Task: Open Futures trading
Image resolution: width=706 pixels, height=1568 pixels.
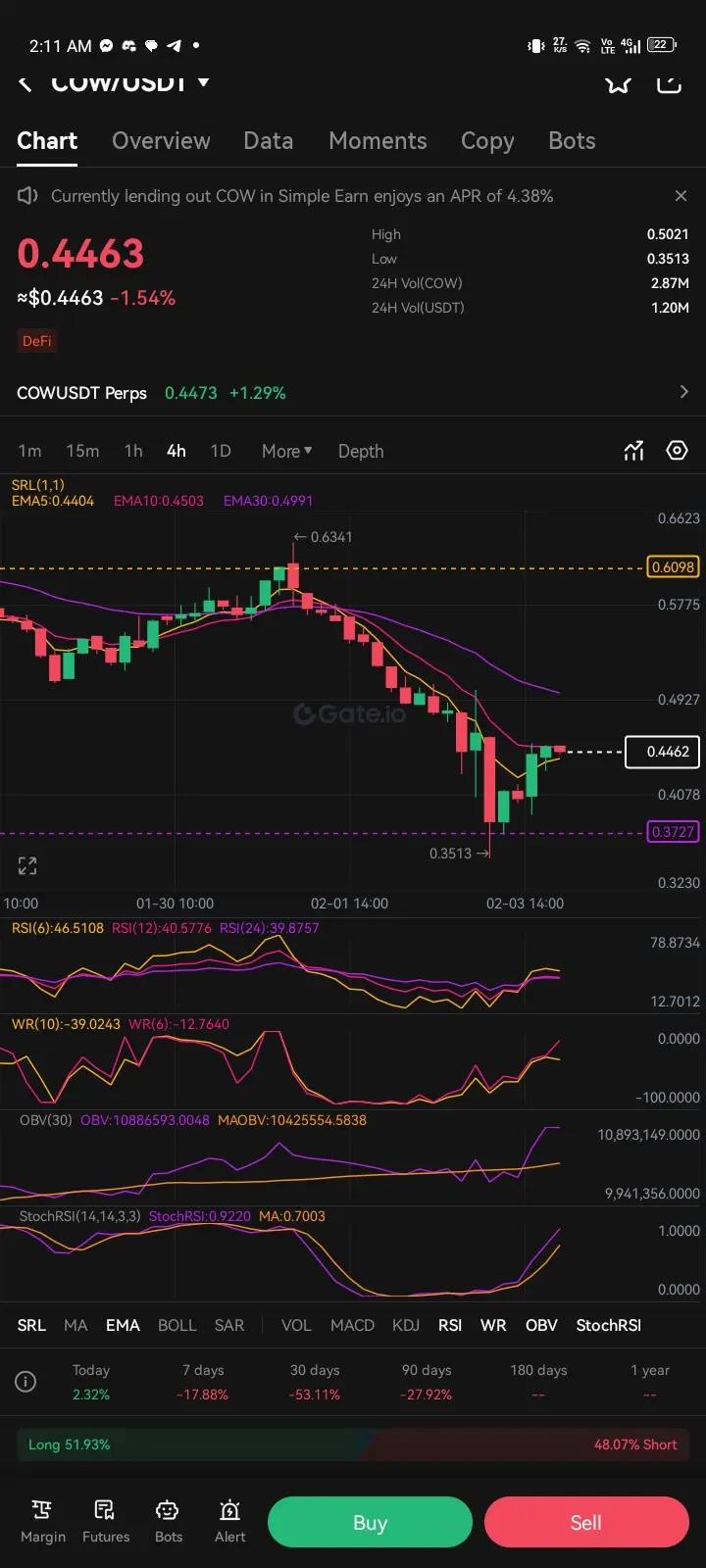Action: [106, 1522]
